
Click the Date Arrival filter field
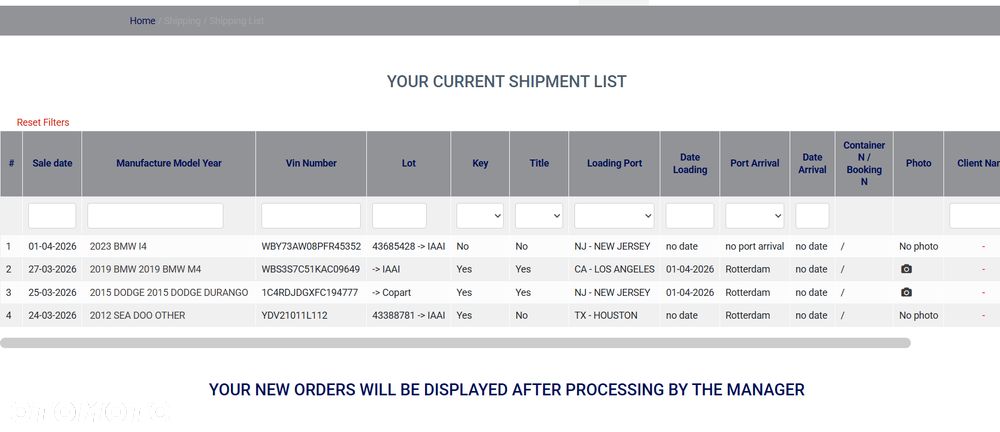[x=812, y=215]
